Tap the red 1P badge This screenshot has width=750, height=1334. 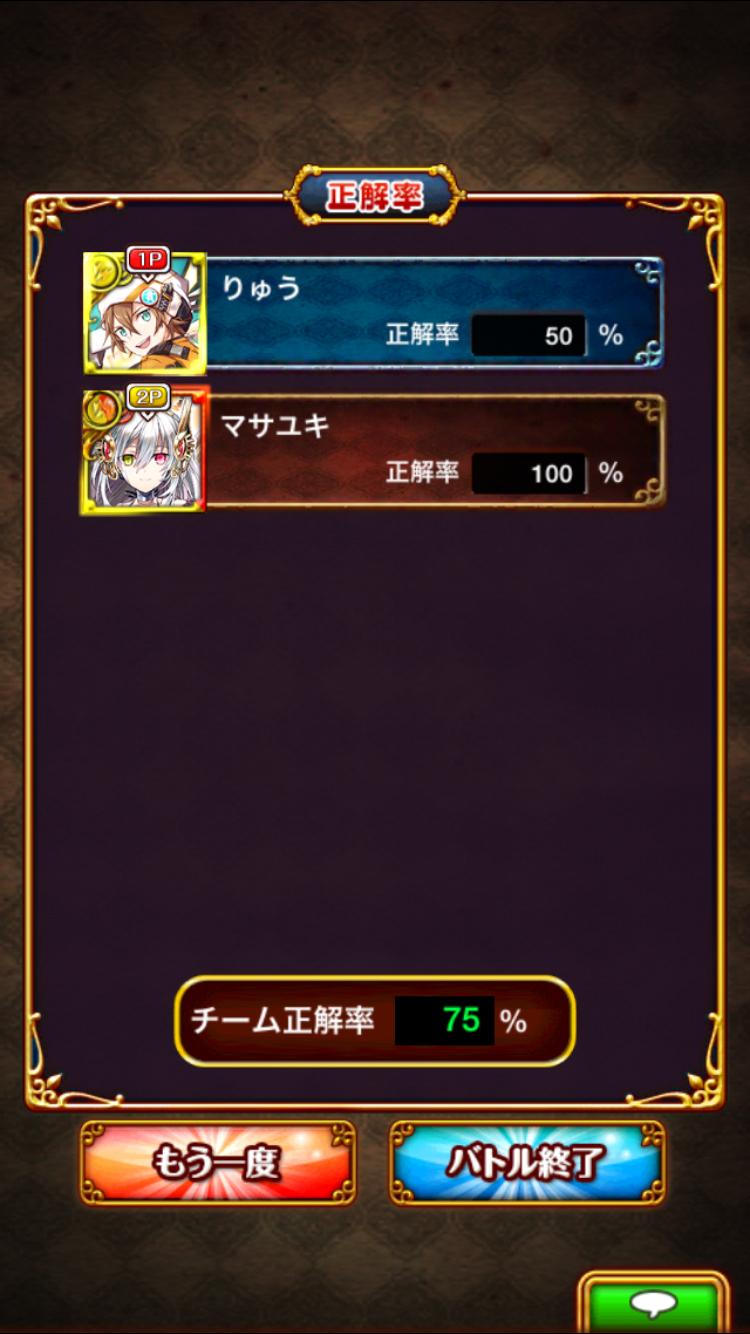[149, 259]
